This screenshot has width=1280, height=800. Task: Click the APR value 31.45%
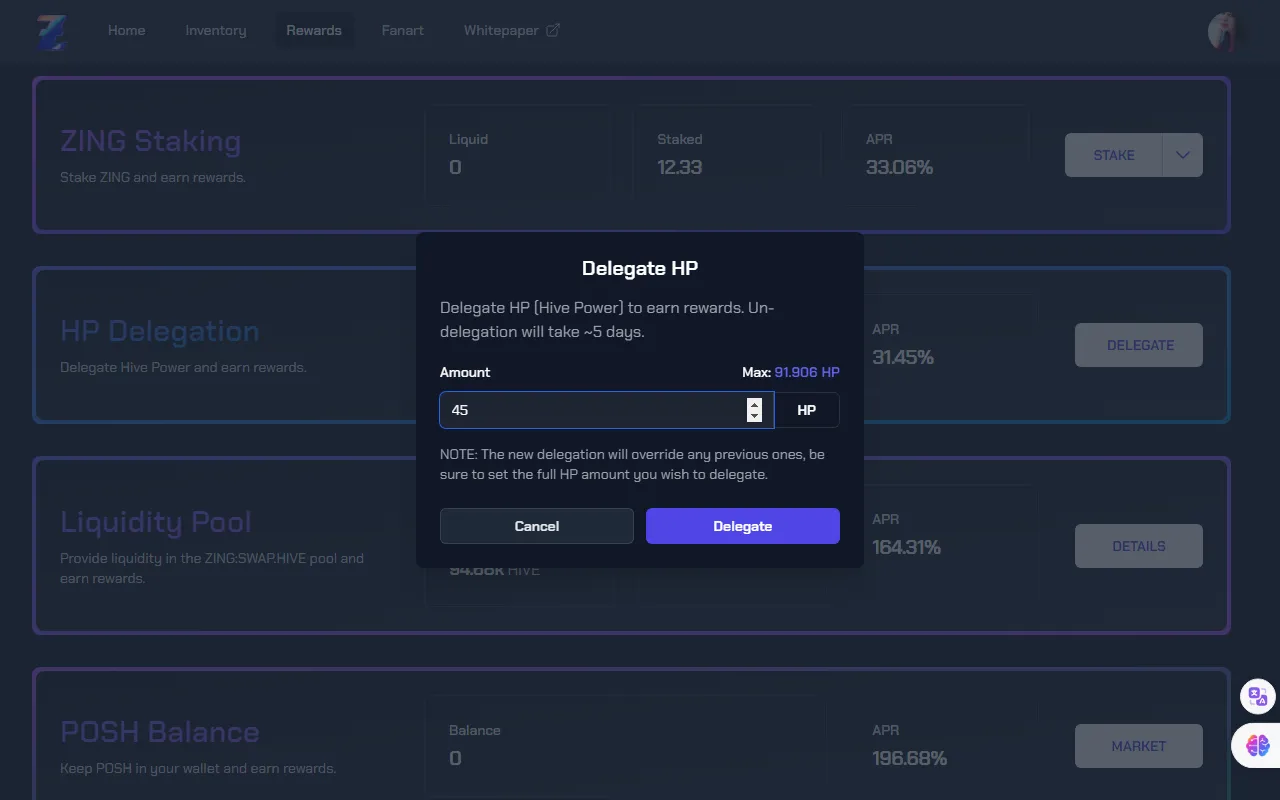coord(903,357)
